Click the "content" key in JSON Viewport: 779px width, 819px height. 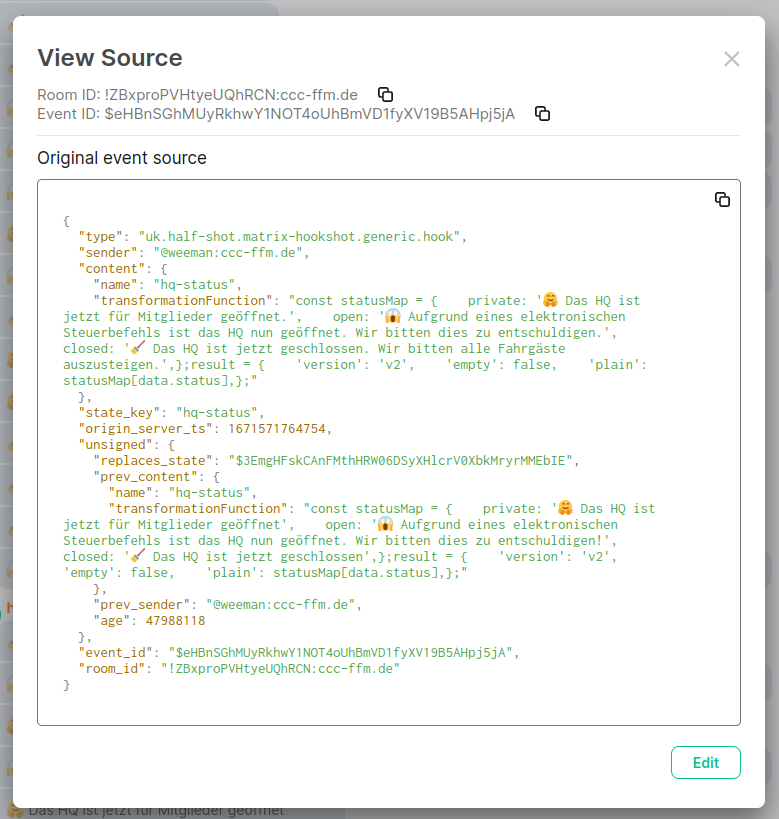(x=112, y=269)
